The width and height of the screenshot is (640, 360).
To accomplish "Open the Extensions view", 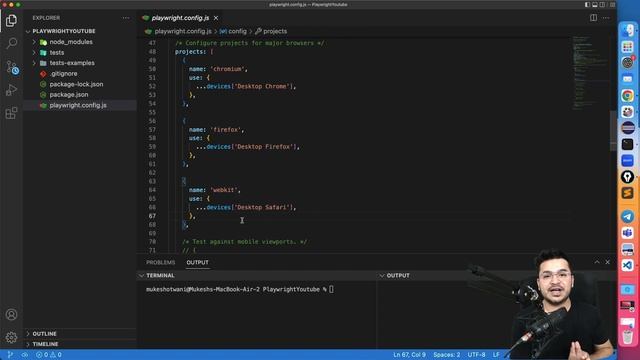I will point(11,113).
